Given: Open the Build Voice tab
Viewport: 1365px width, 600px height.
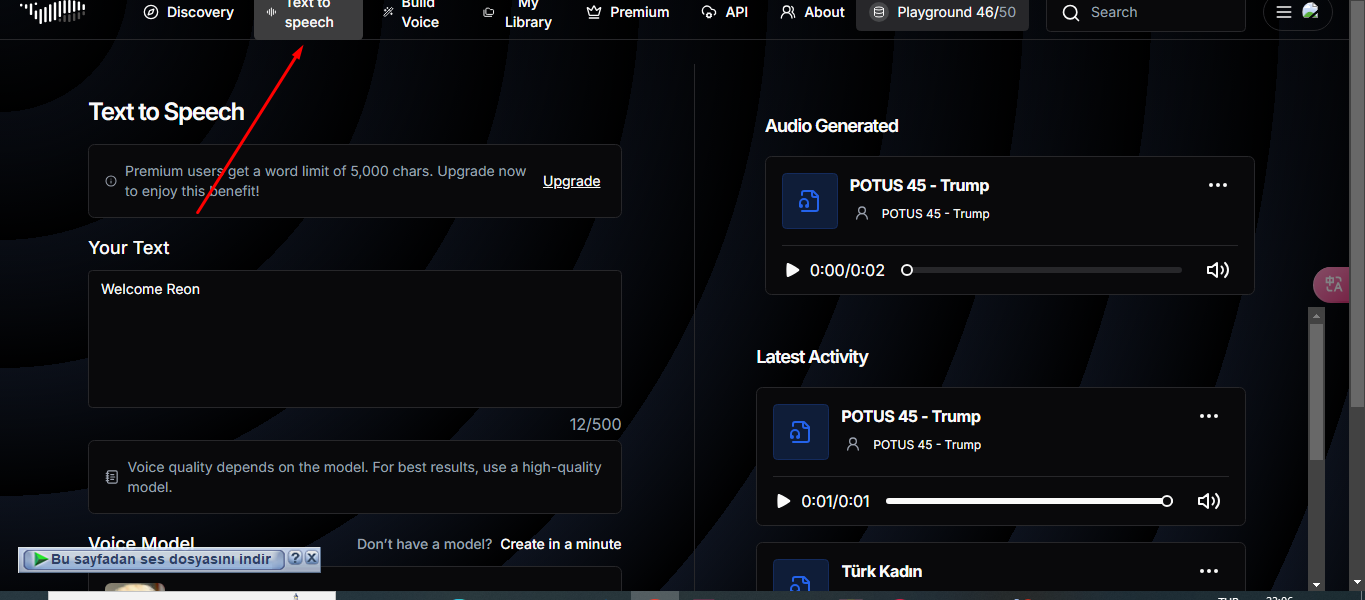Looking at the screenshot, I should point(411,13).
